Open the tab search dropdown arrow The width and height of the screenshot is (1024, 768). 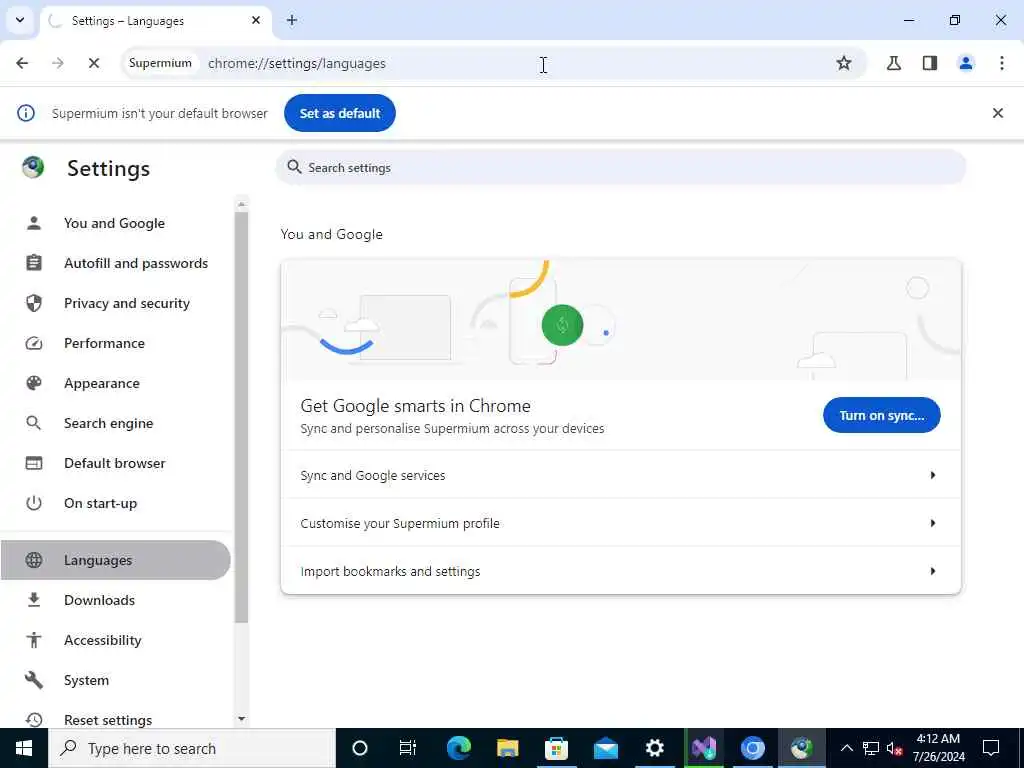[20, 20]
